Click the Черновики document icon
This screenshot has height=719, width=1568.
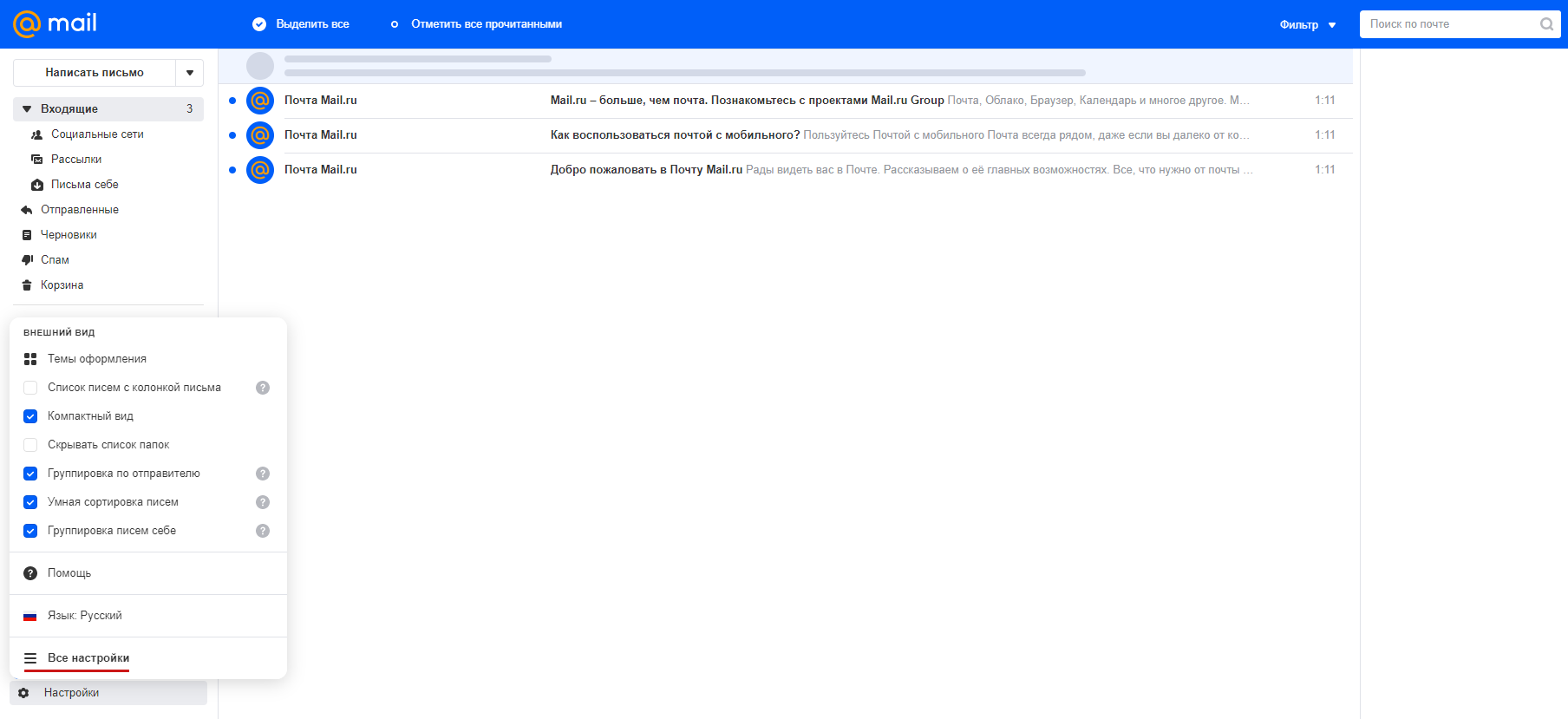click(27, 235)
